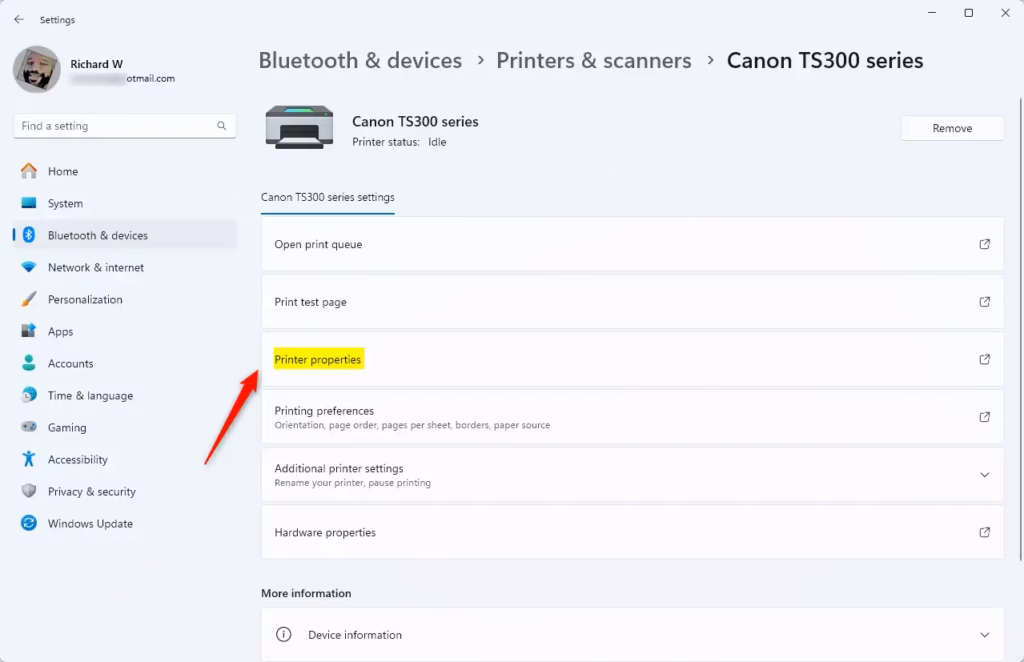1024x662 pixels.
Task: Open Accounts settings in sidebar
Action: [x=125, y=363]
